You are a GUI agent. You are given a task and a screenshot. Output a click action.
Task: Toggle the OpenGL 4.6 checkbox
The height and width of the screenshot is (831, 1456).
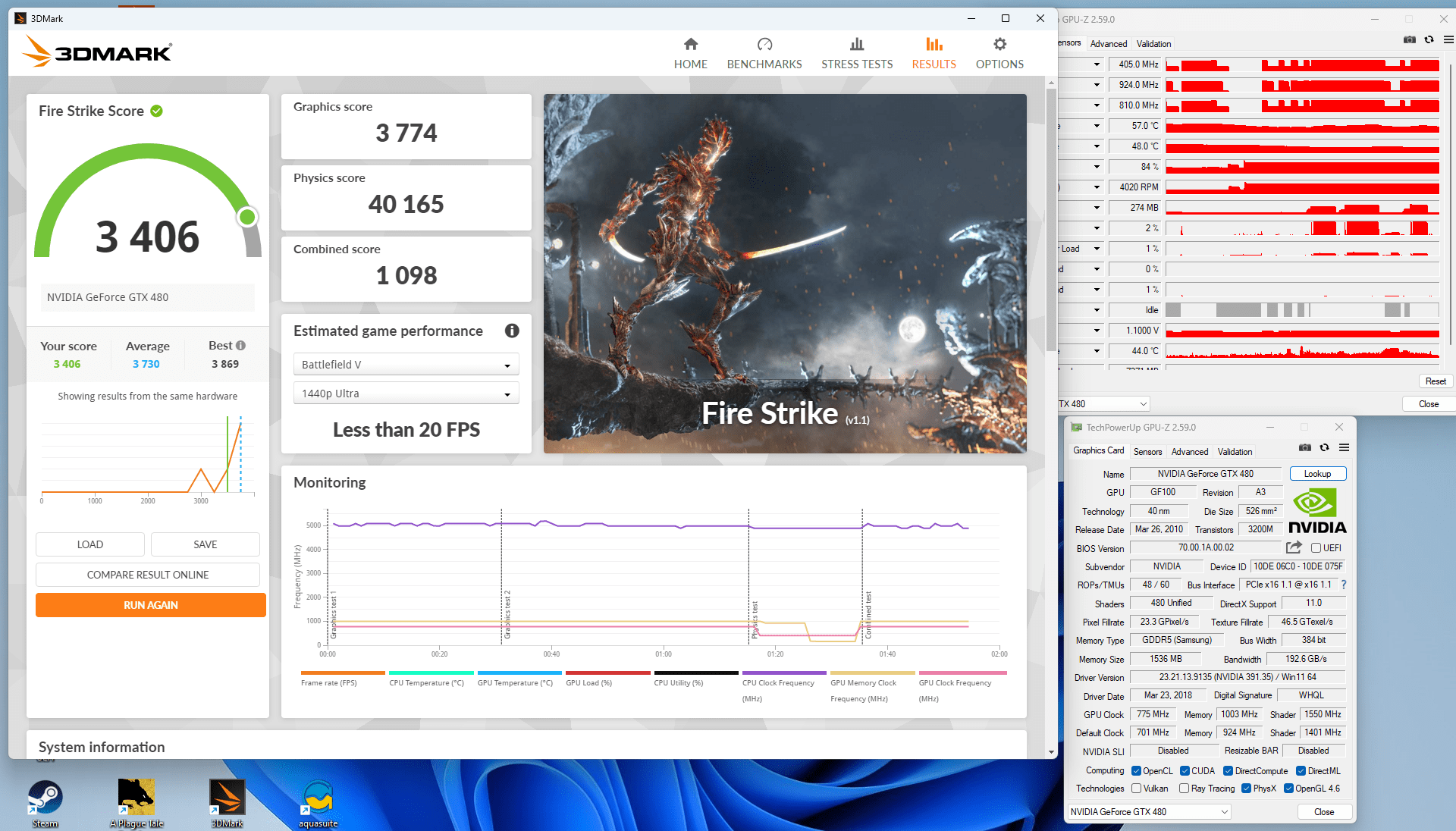click(x=1288, y=789)
